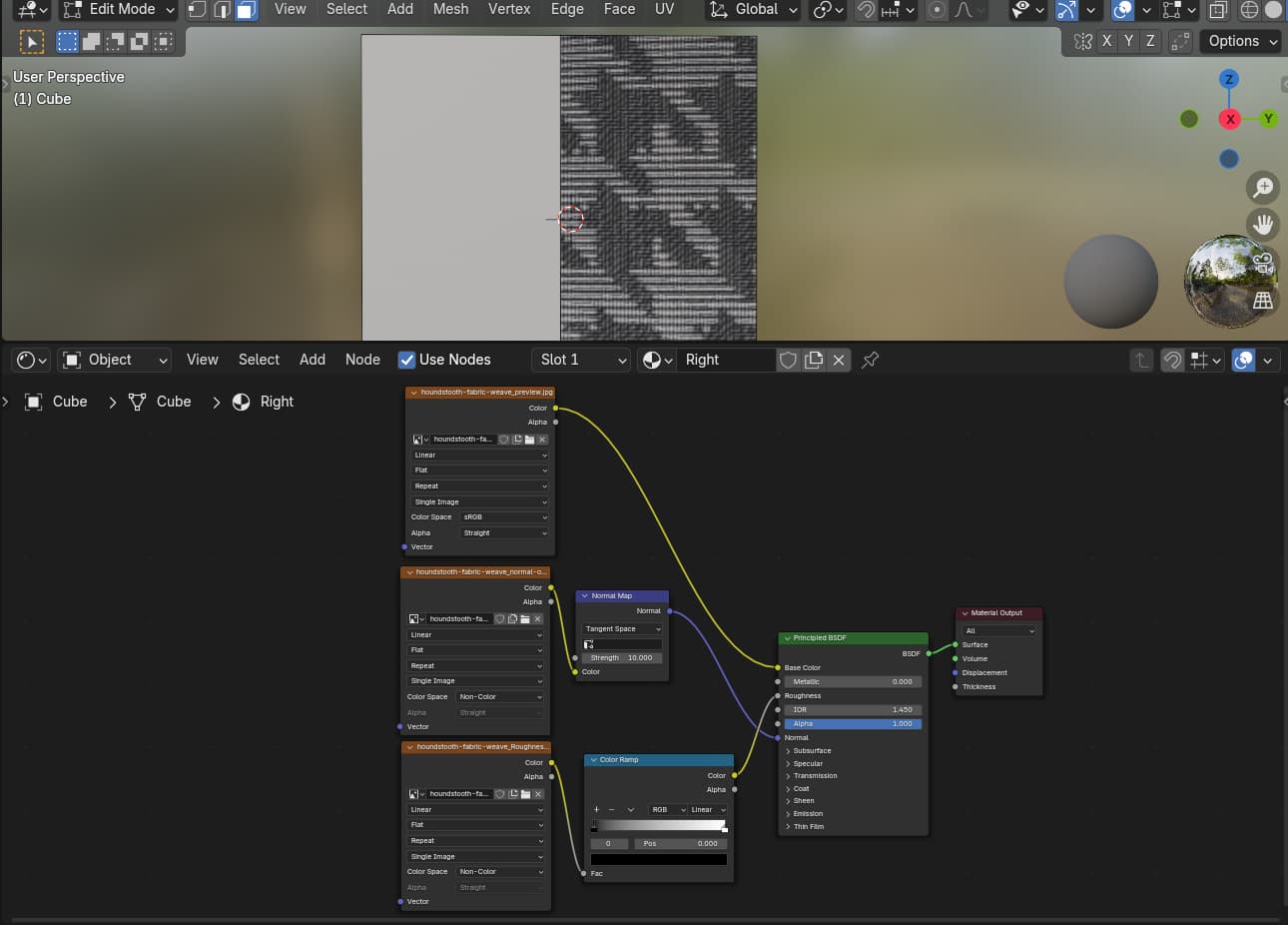
Task: Toggle face select mode in the header
Action: (246, 11)
